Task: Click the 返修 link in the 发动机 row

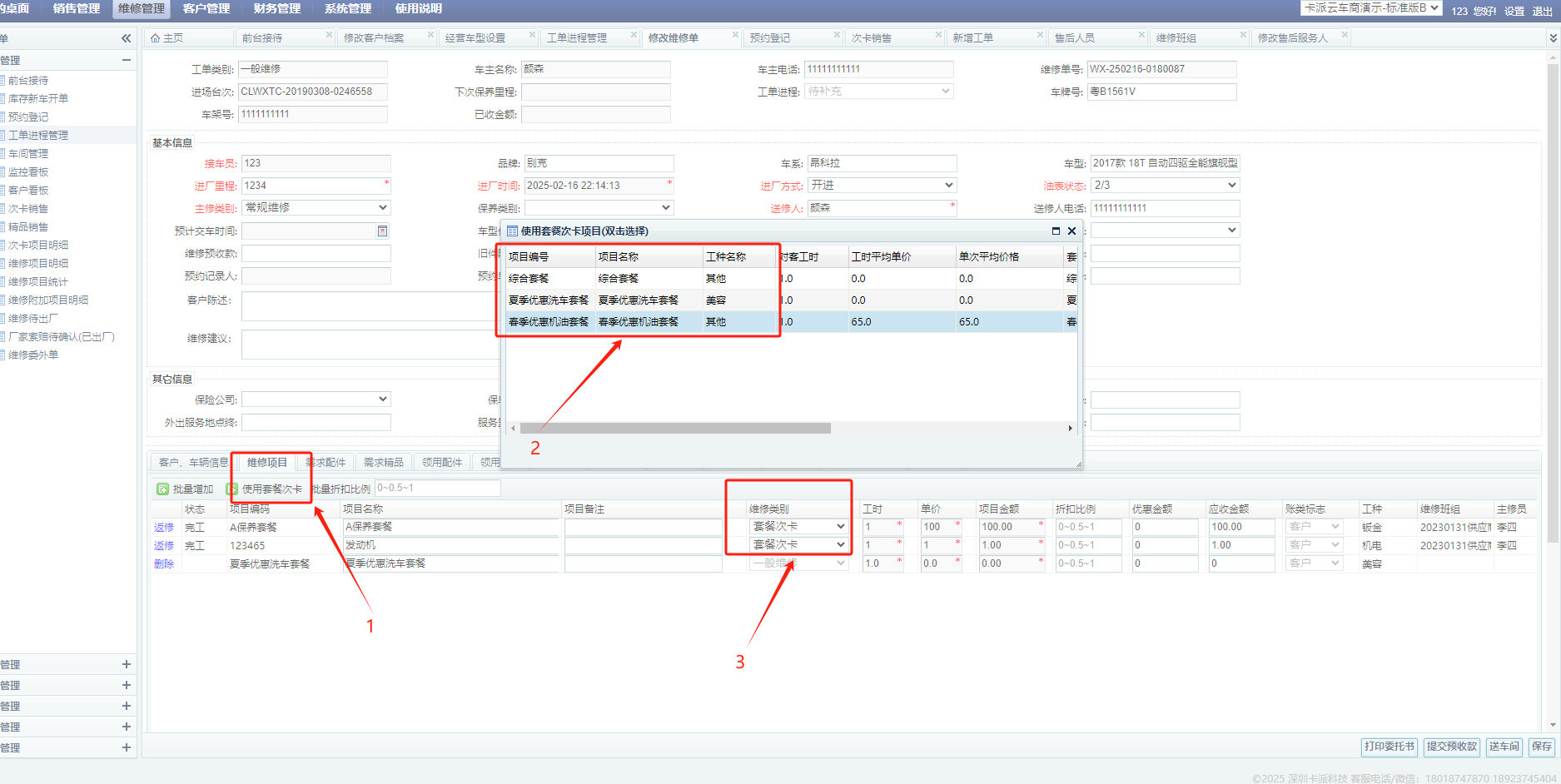Action: click(x=164, y=546)
